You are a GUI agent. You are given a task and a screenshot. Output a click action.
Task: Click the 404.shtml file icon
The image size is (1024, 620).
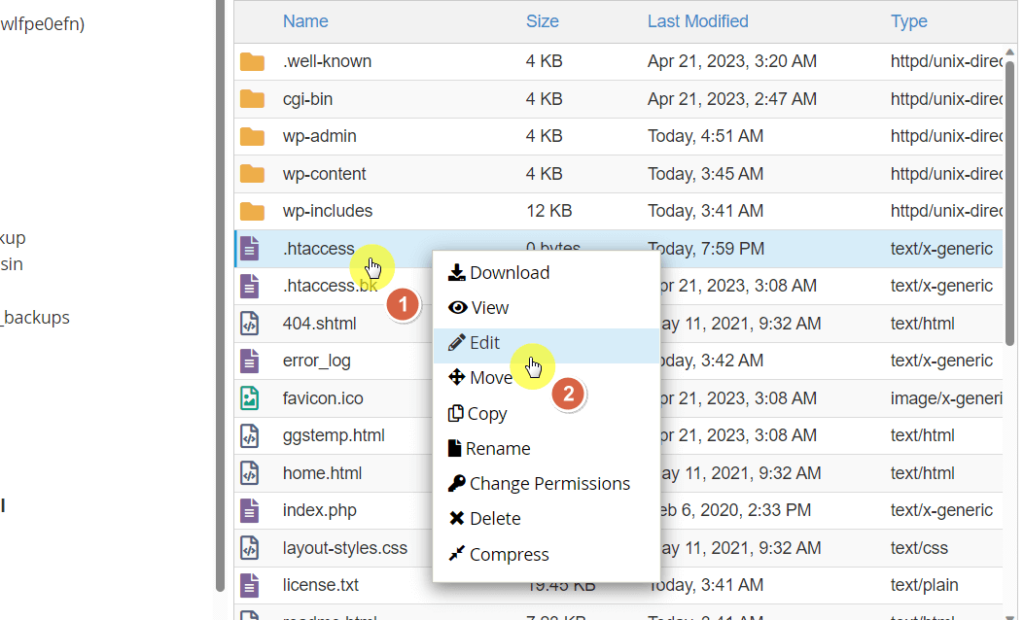[249, 323]
